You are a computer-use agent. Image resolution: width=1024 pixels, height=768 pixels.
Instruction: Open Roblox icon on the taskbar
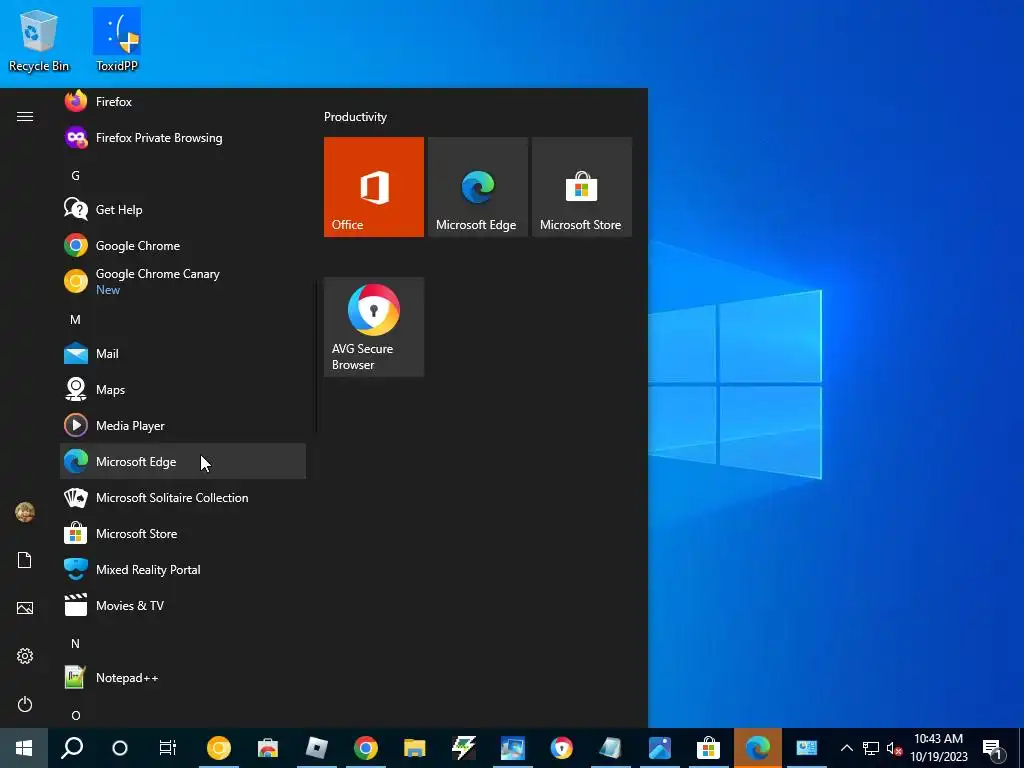(317, 748)
